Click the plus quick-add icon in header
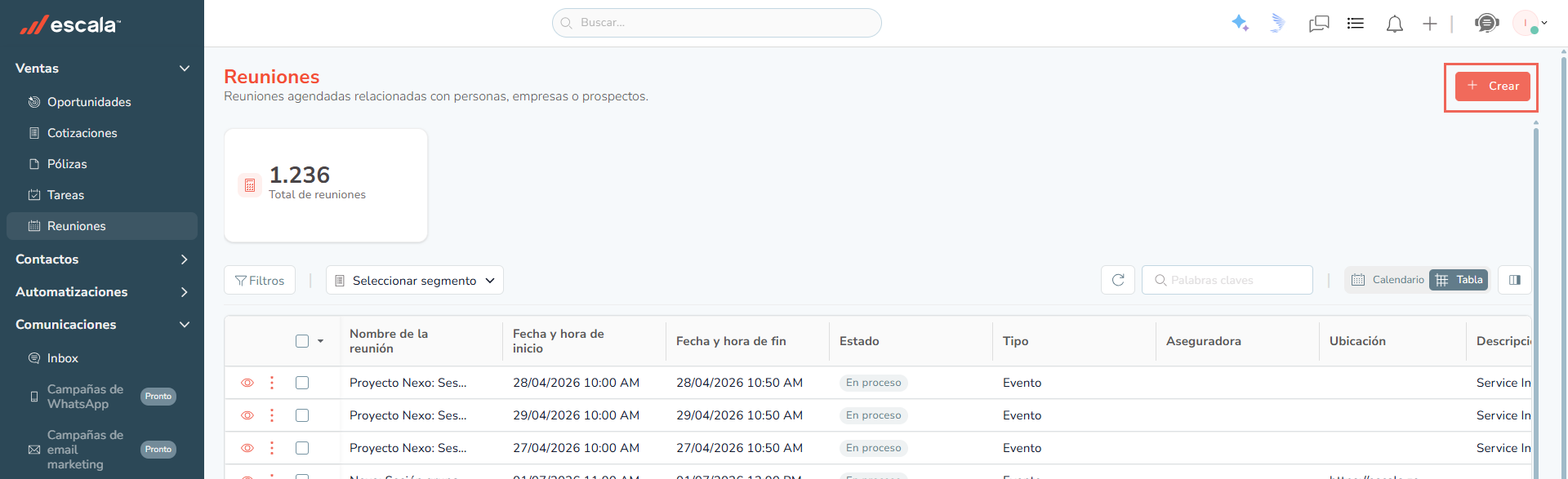The height and width of the screenshot is (479, 1568). 1429,24
